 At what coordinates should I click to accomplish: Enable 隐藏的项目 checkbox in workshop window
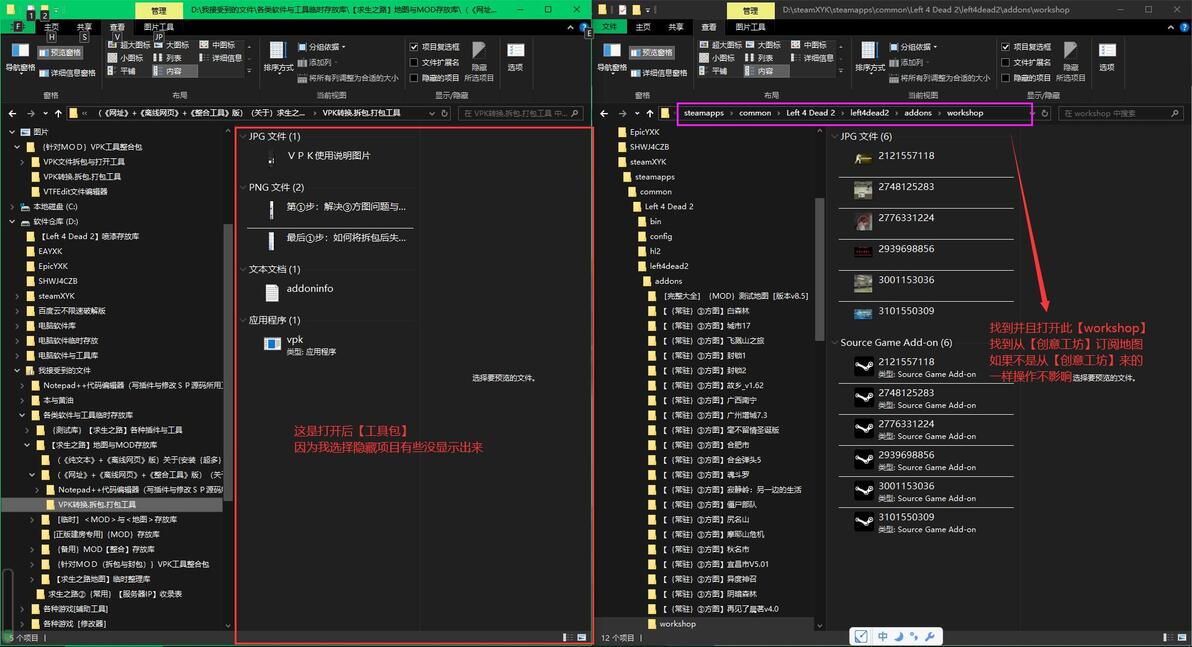1006,78
